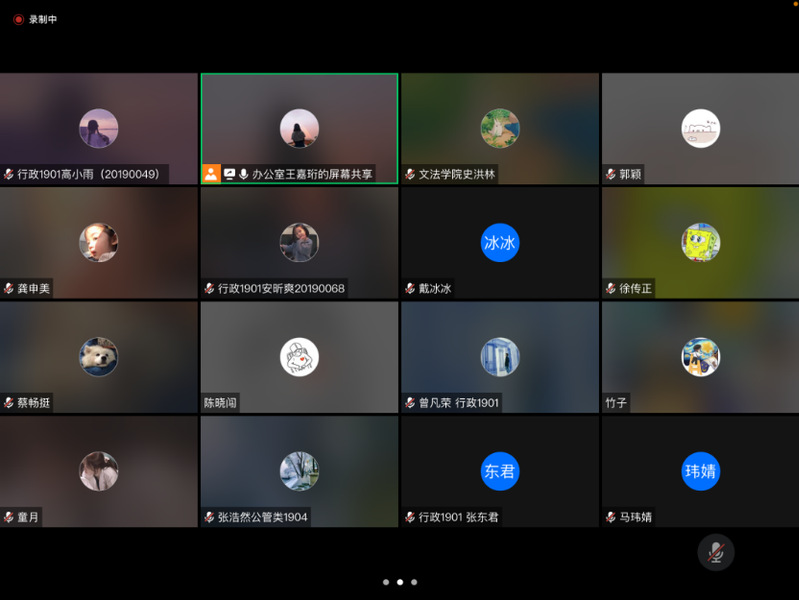The height and width of the screenshot is (600, 799).
Task: Click the blue 冰冰 avatar circle
Action: coord(499,243)
